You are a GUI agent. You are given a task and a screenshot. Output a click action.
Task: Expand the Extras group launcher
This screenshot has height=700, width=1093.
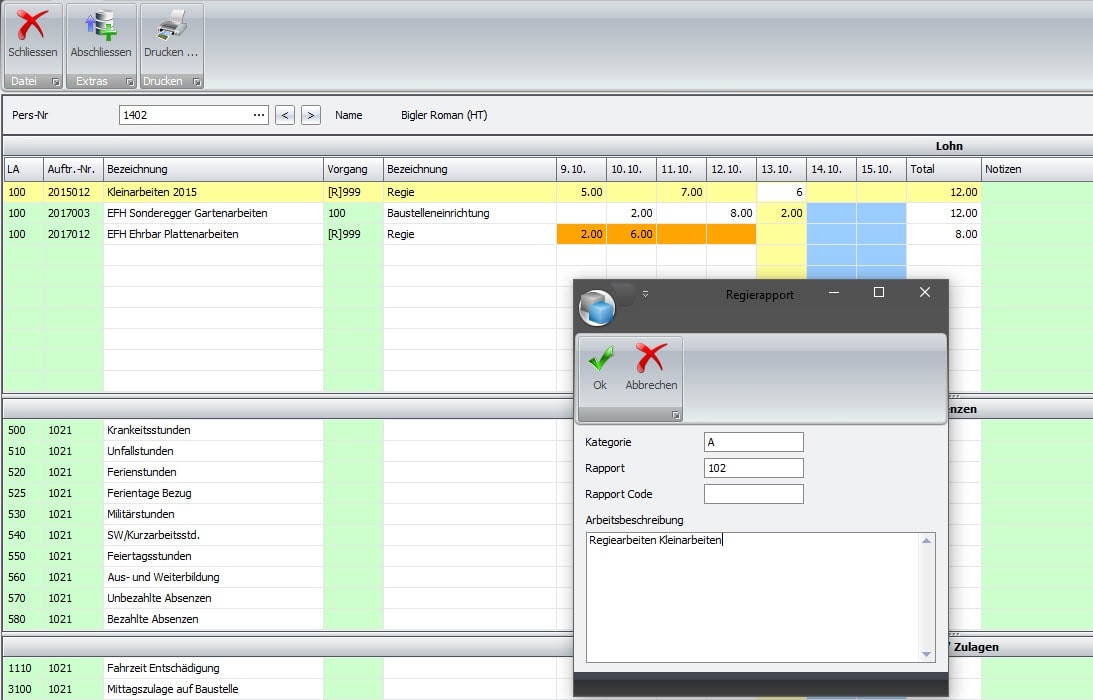(129, 82)
